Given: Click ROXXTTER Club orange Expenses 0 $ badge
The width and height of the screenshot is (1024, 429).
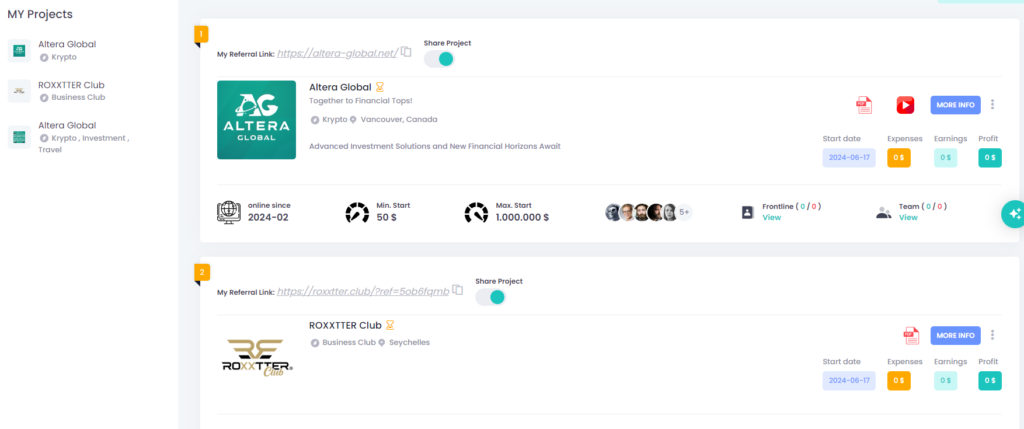Looking at the screenshot, I should [899, 381].
